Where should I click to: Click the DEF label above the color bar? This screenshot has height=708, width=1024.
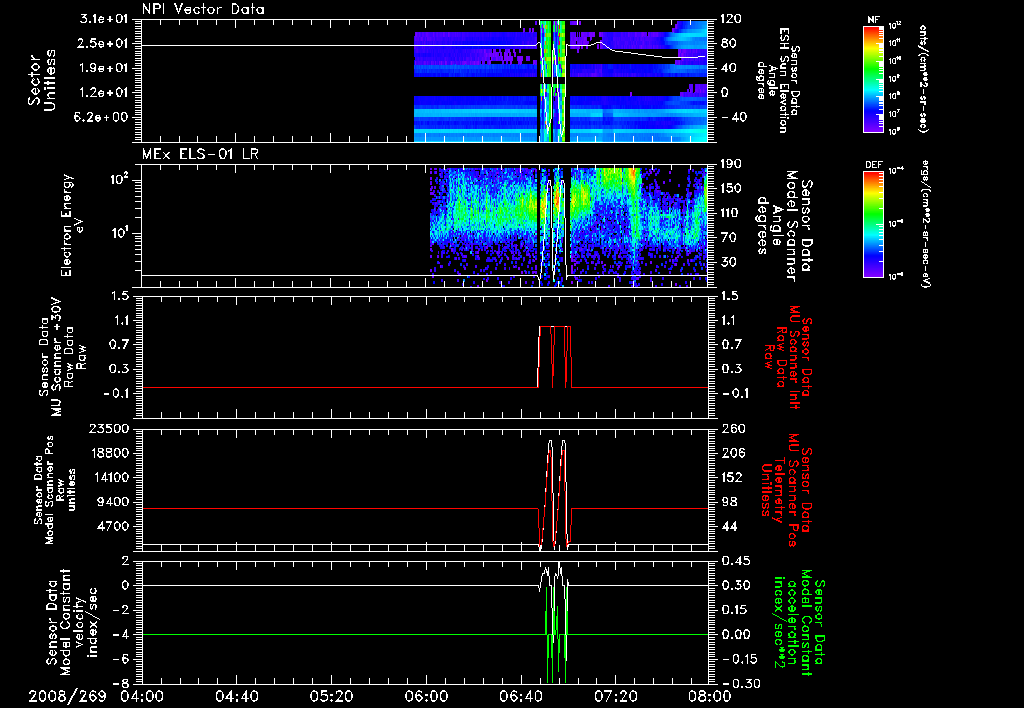tap(873, 165)
